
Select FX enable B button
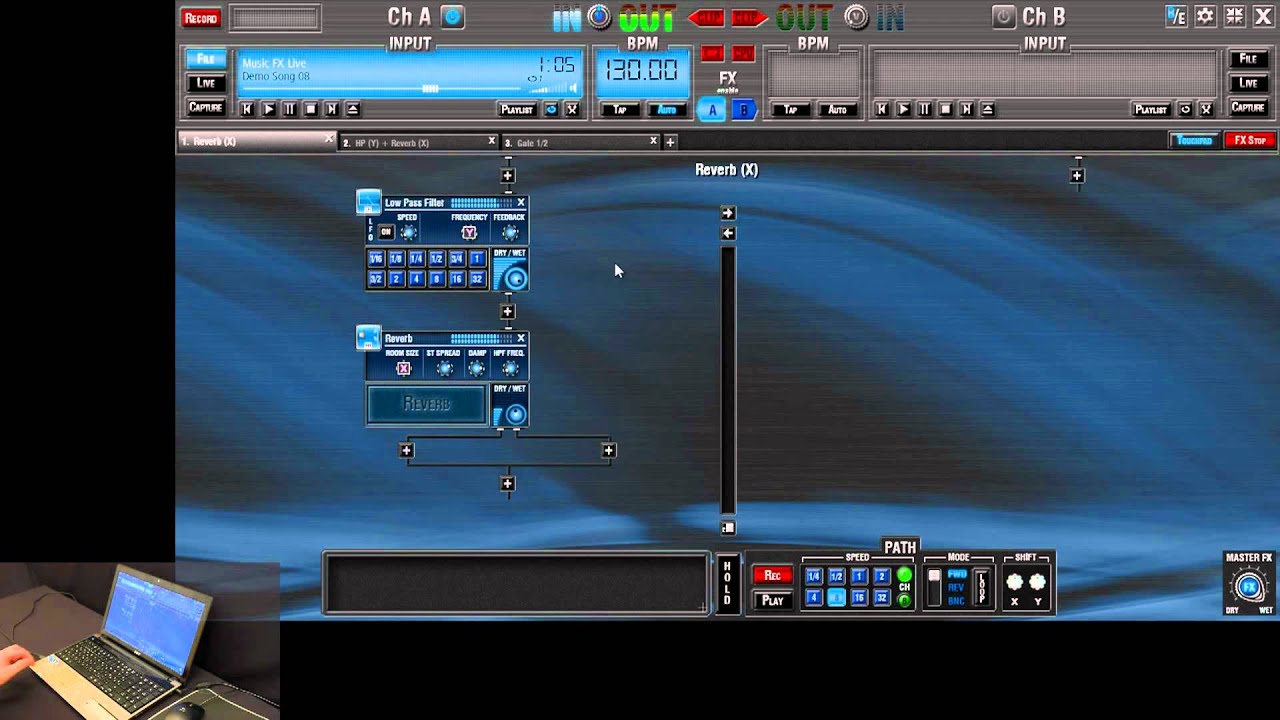[x=743, y=110]
